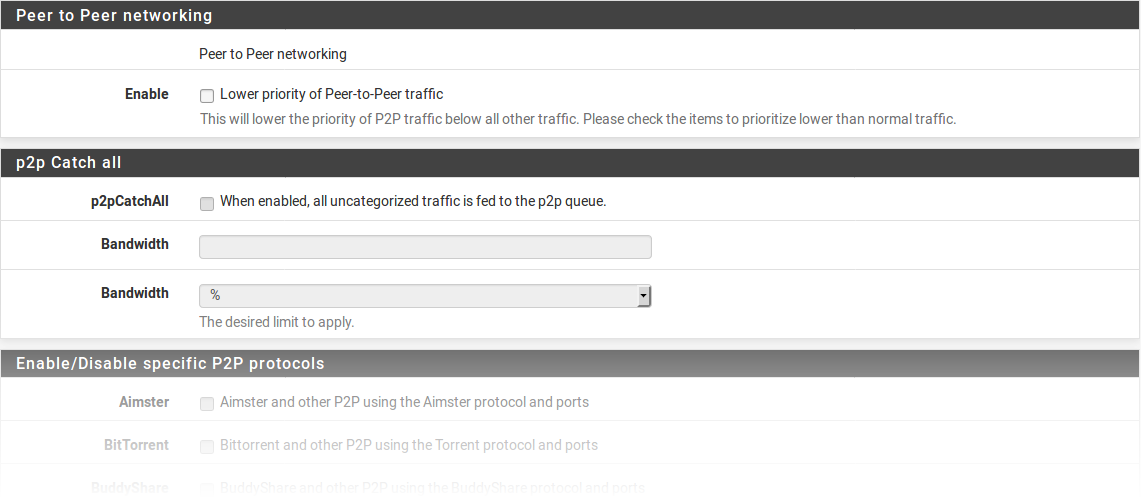Screen dimensions: 1141x498
Task: Click the 'This will lower the priority' help text
Action: (x=578, y=119)
